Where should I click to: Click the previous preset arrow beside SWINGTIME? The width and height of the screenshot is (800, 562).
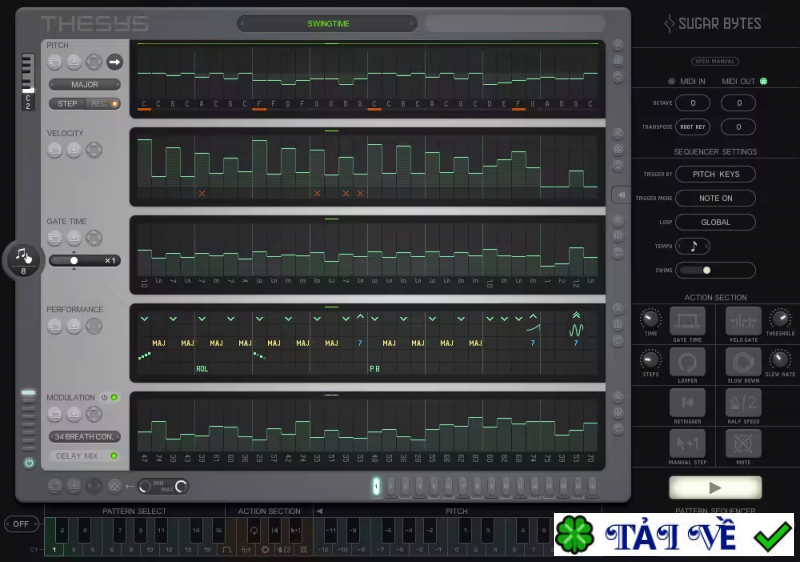click(x=243, y=23)
